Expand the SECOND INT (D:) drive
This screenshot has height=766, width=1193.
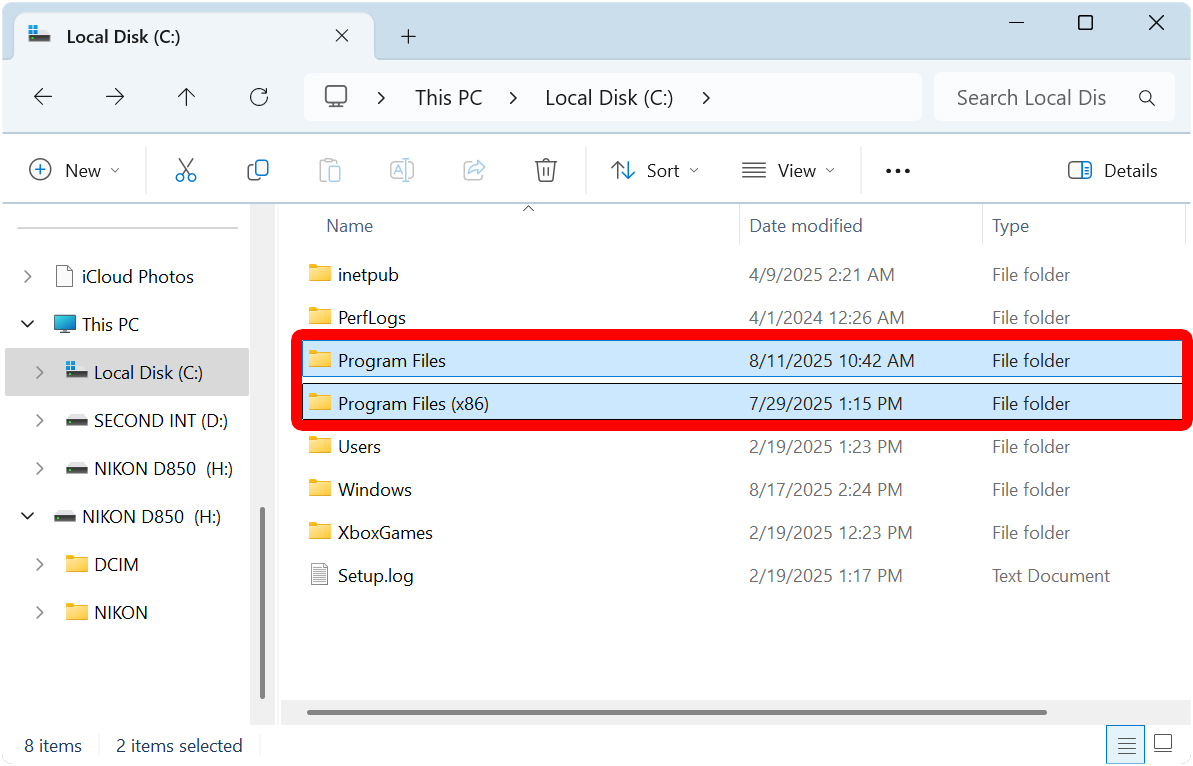point(39,421)
